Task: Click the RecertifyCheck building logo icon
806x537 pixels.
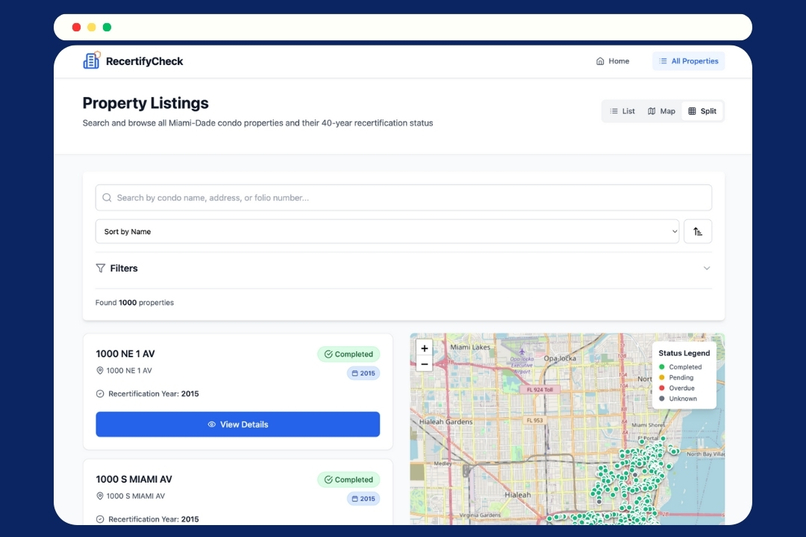Action: click(x=91, y=60)
